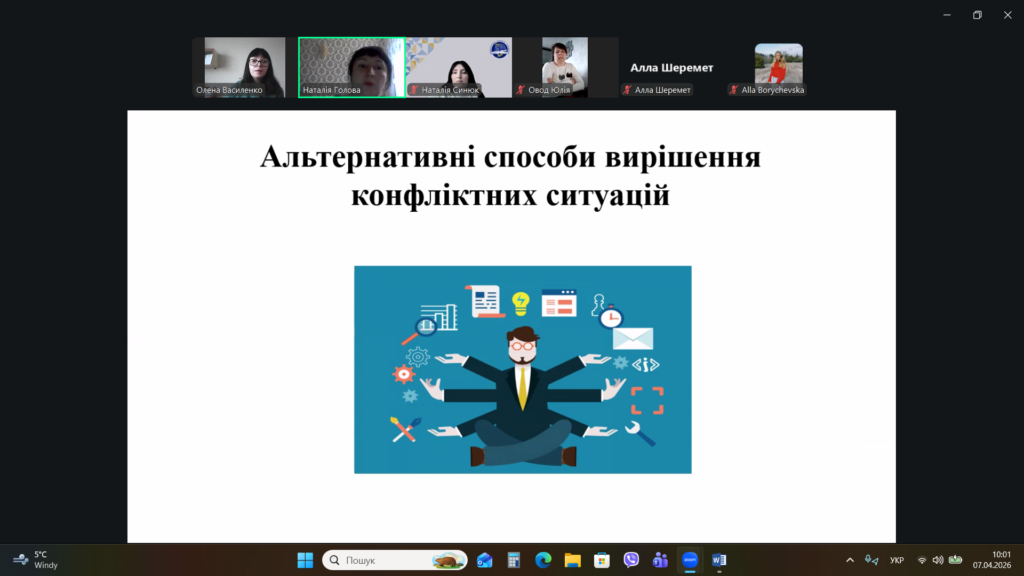
Task: Click Alla Borychevska's participant thumbnail
Action: click(x=778, y=67)
